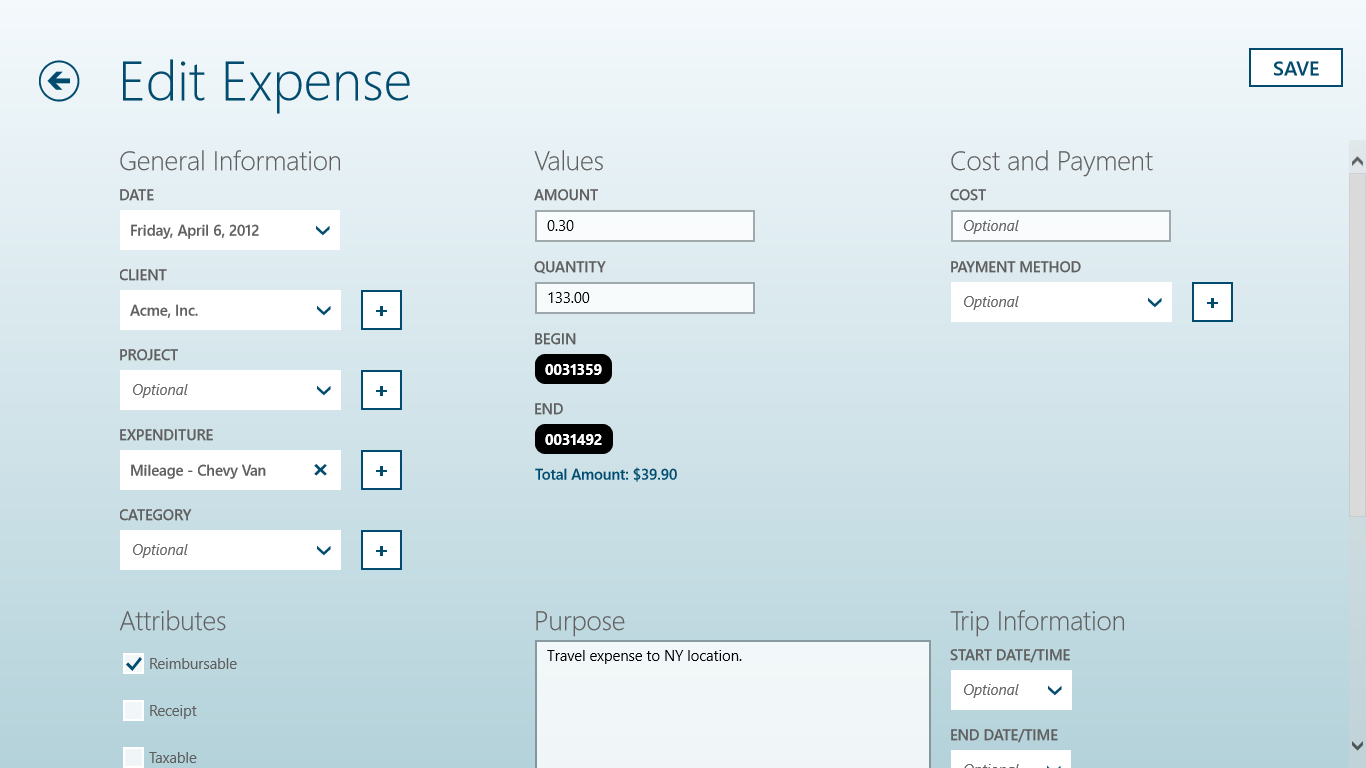Image resolution: width=1366 pixels, height=768 pixels.
Task: Click the Edit Expense page title
Action: 265,82
